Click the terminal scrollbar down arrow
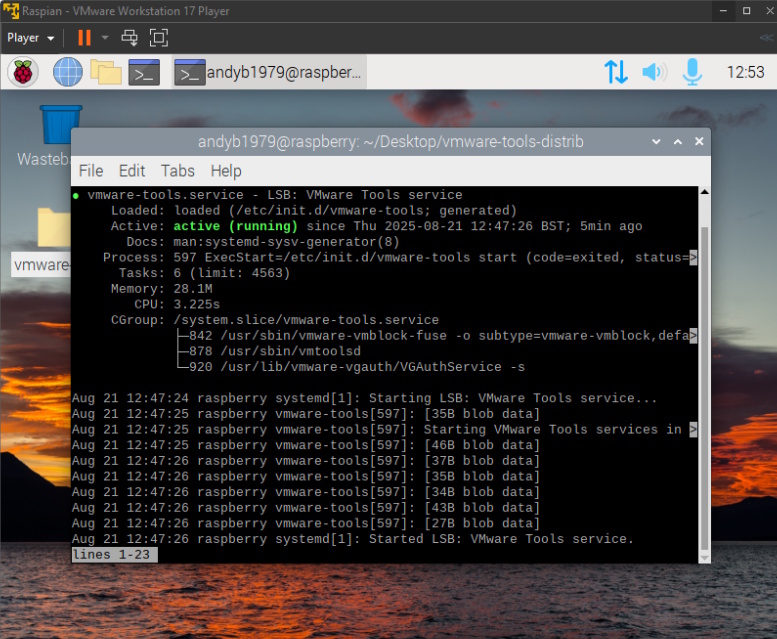 click(x=704, y=558)
